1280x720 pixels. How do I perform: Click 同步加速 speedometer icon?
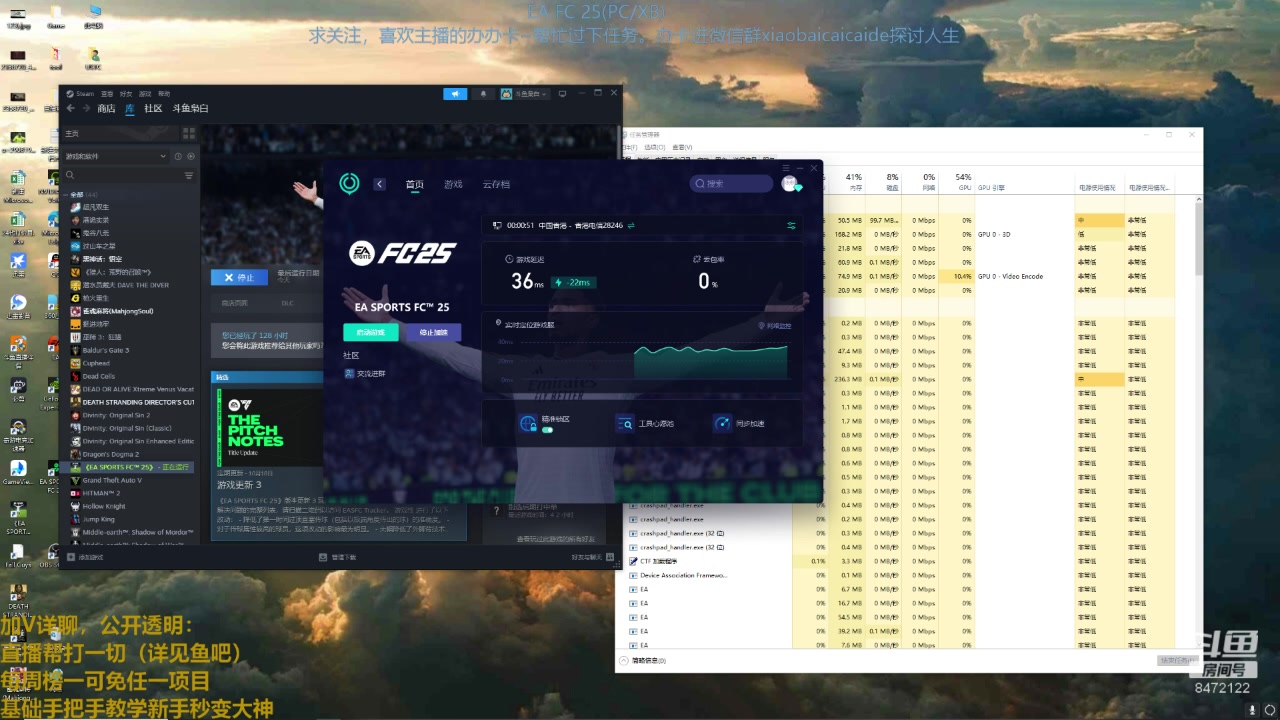722,423
